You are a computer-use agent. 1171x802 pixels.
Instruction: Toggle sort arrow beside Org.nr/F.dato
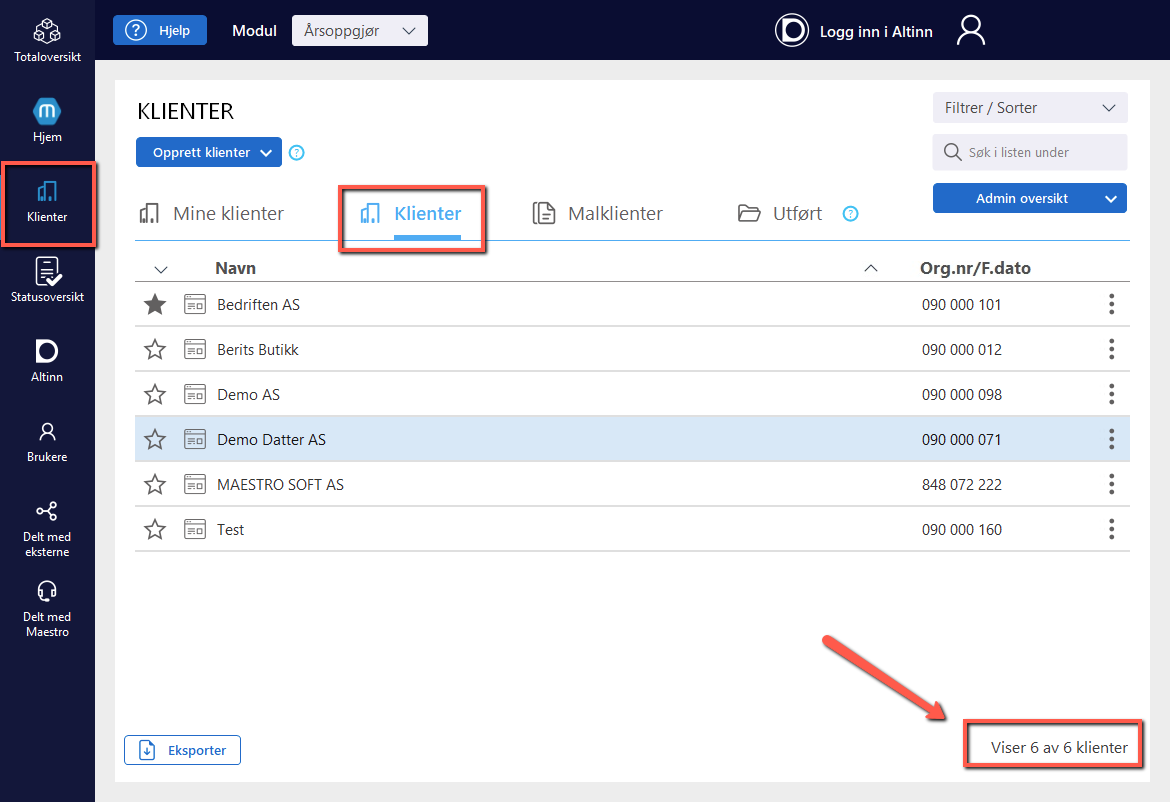871,268
